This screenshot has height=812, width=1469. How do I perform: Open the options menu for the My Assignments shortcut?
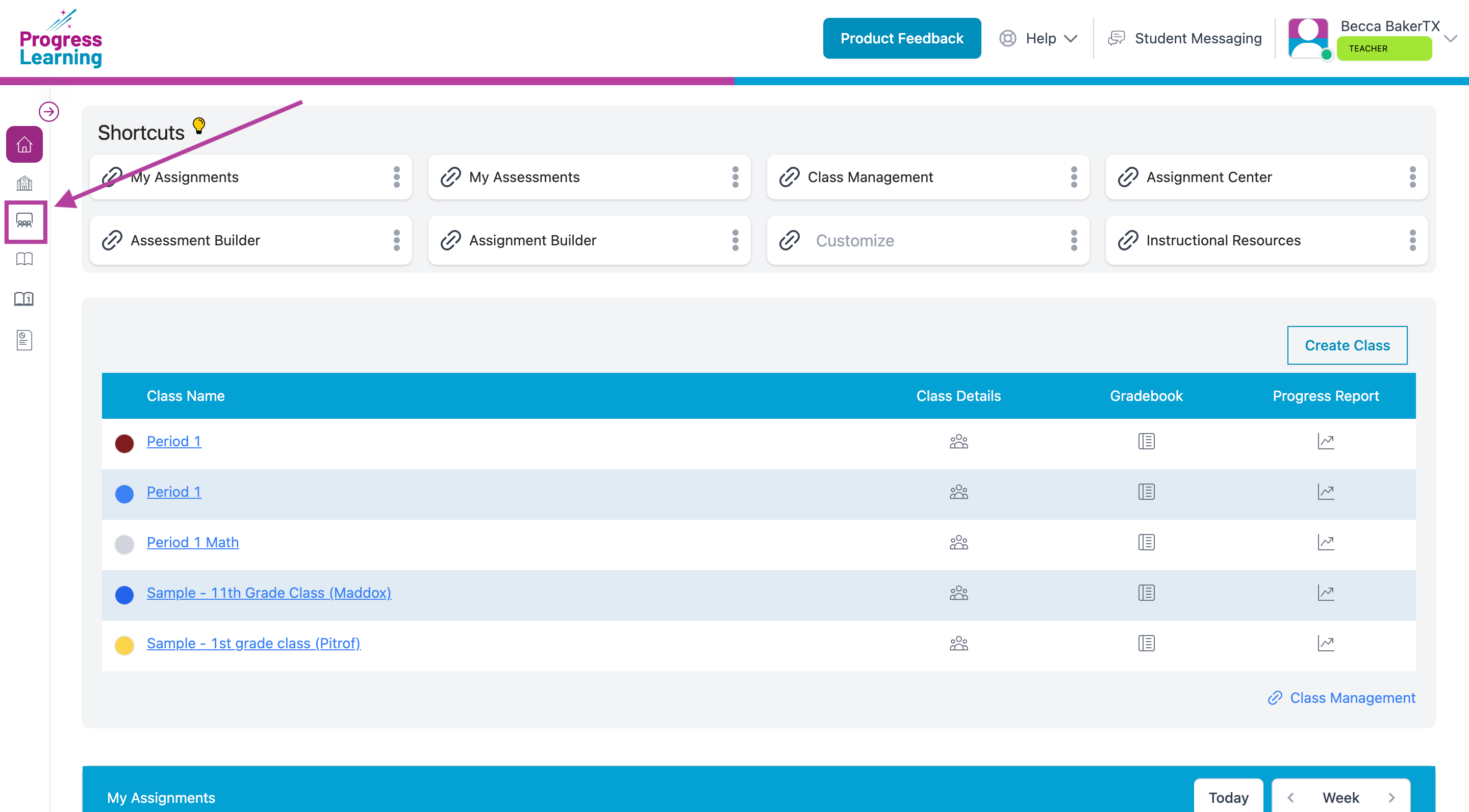(x=397, y=177)
